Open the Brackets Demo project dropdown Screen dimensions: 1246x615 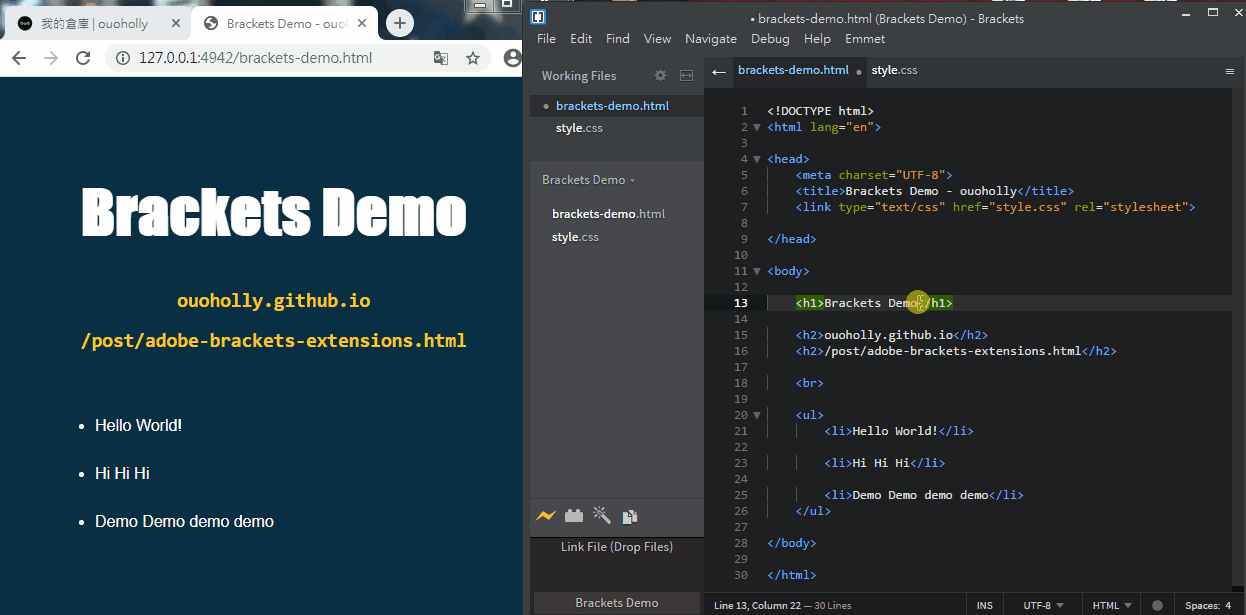588,180
